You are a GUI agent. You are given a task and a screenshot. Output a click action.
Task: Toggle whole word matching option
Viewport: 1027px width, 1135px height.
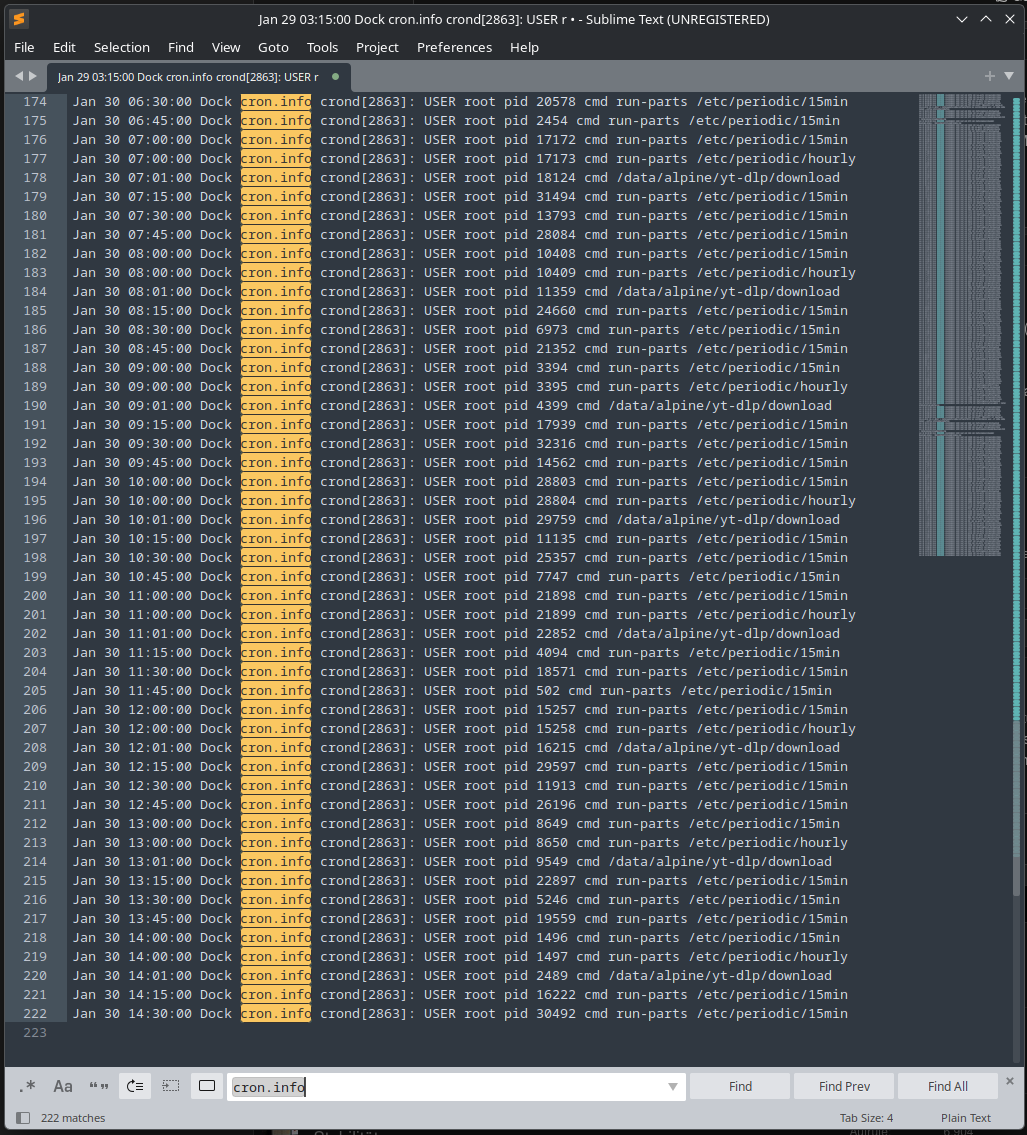click(x=98, y=1086)
